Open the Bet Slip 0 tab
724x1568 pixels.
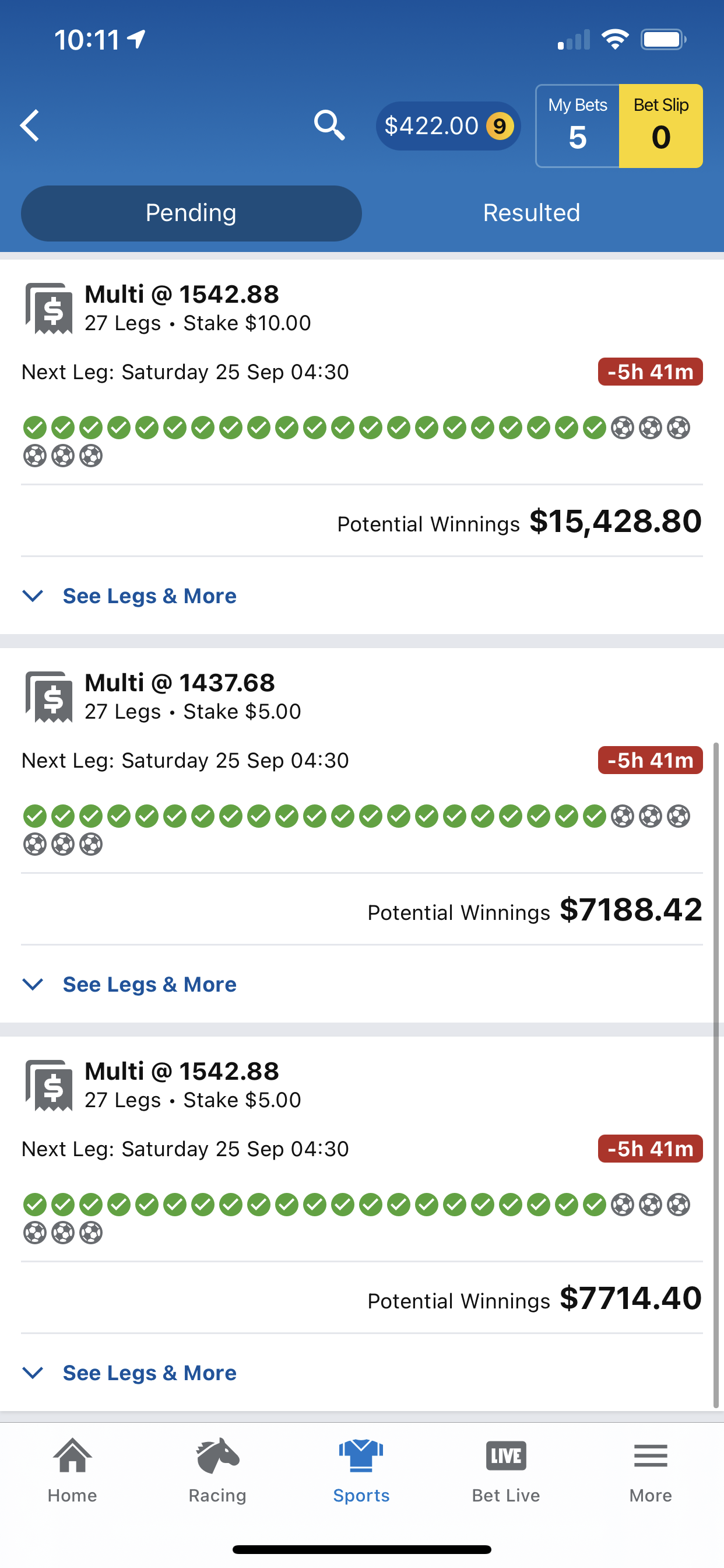pyautogui.click(x=660, y=126)
